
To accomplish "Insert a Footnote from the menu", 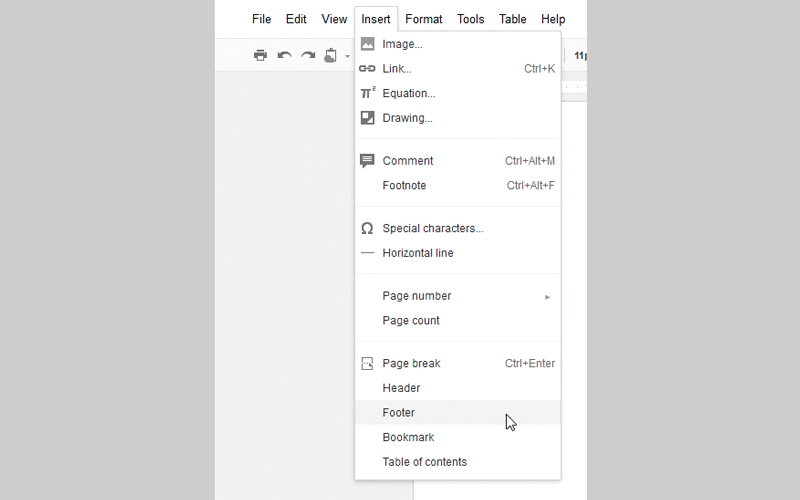I will (x=404, y=185).
